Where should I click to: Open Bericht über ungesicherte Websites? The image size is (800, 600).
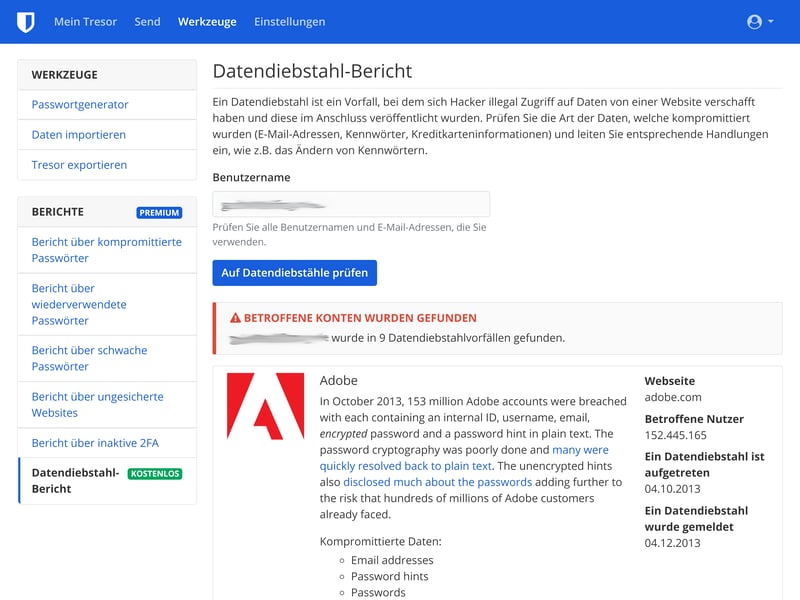click(x=97, y=405)
